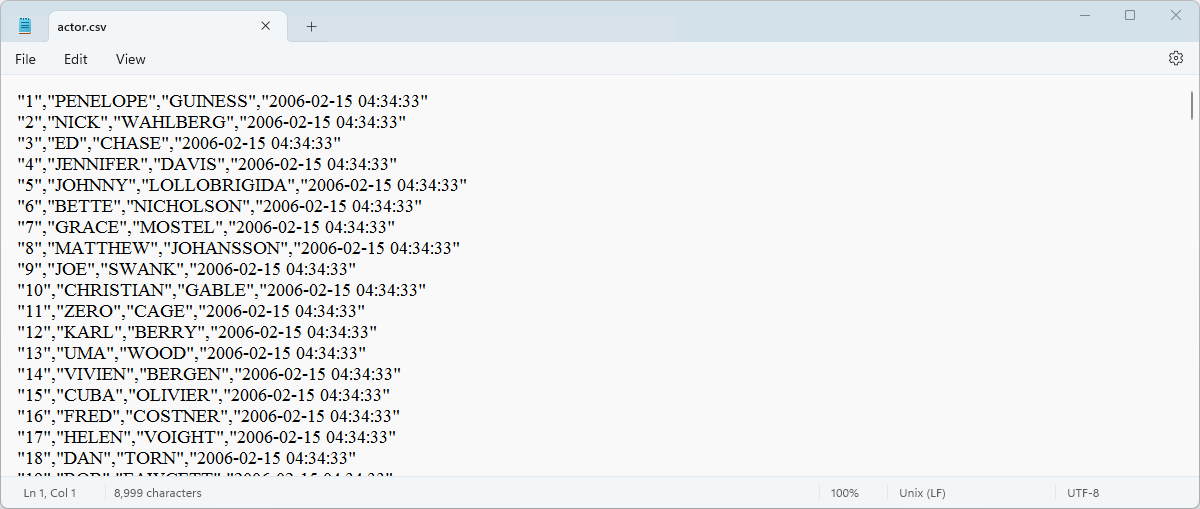
Task: Open the View menu
Action: pyautogui.click(x=131, y=59)
